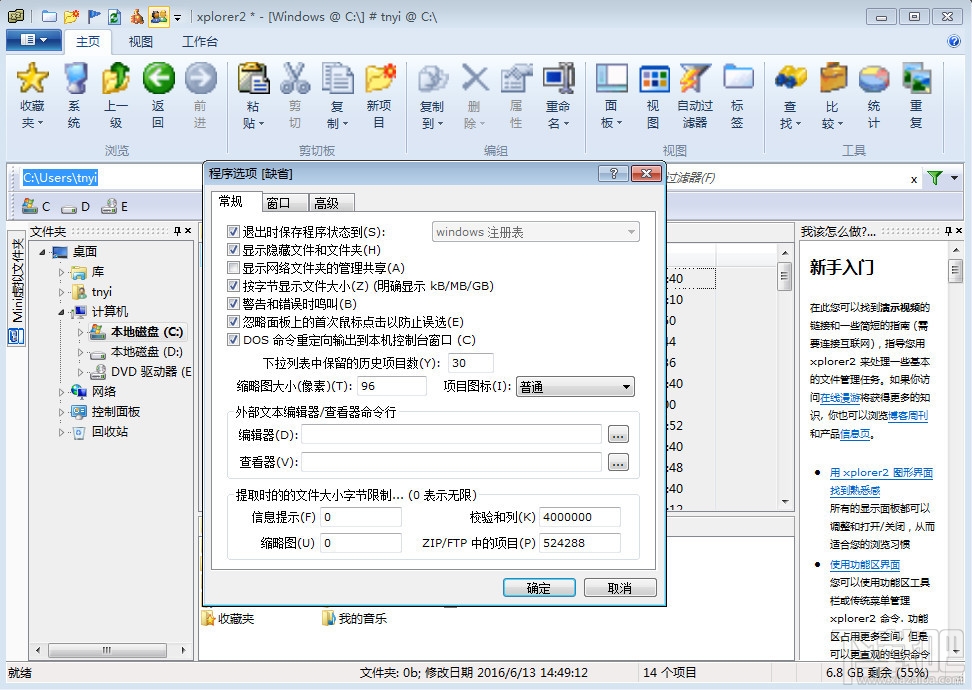972x690 pixels.
Task: Browse for 编辑器 using the ... button
Action: pos(618,434)
